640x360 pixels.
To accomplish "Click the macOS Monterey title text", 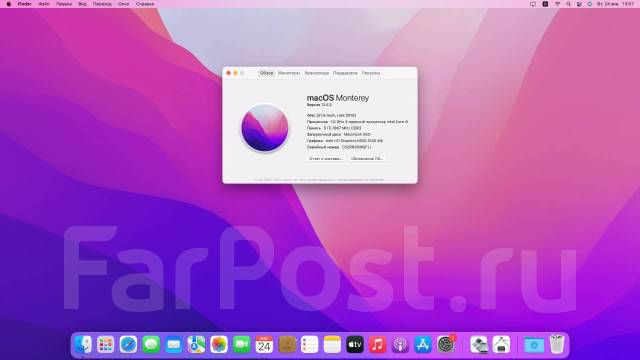I will coord(338,98).
